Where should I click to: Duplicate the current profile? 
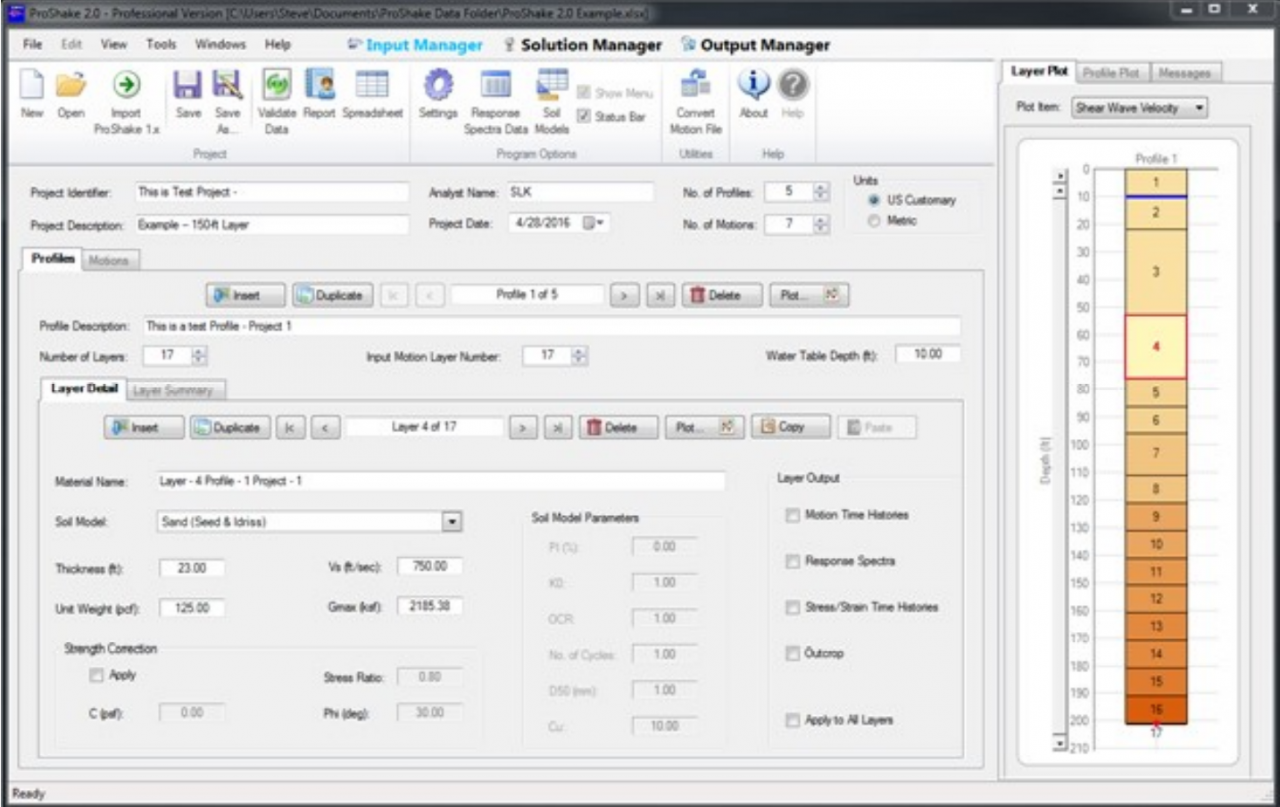pos(334,295)
